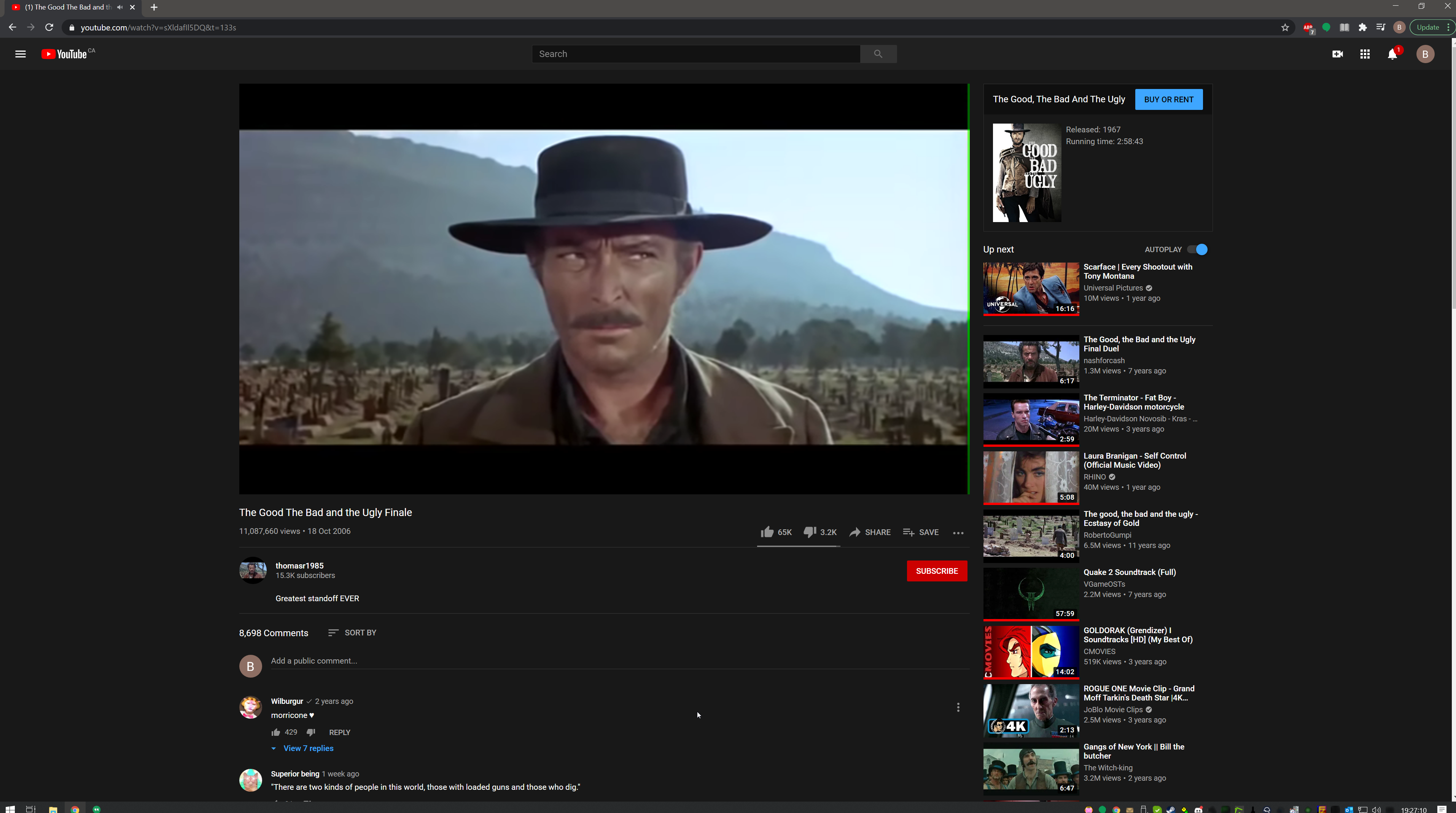Screen dimensions: 1456x813
Task: Open the thomasr1985 channel name
Action: [299, 565]
